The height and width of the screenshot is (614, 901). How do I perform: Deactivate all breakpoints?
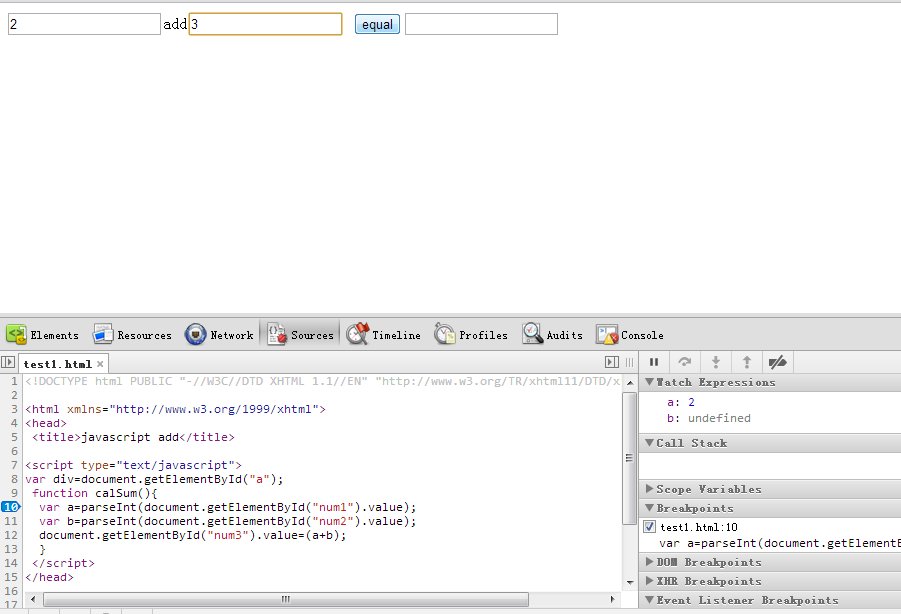[x=777, y=362]
